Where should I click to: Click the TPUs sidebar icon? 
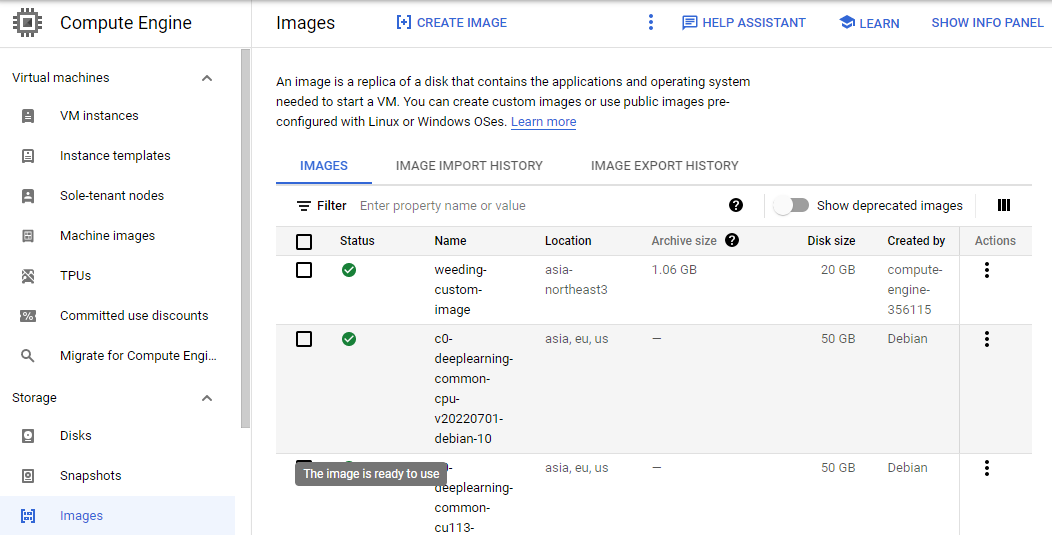pos(28,276)
